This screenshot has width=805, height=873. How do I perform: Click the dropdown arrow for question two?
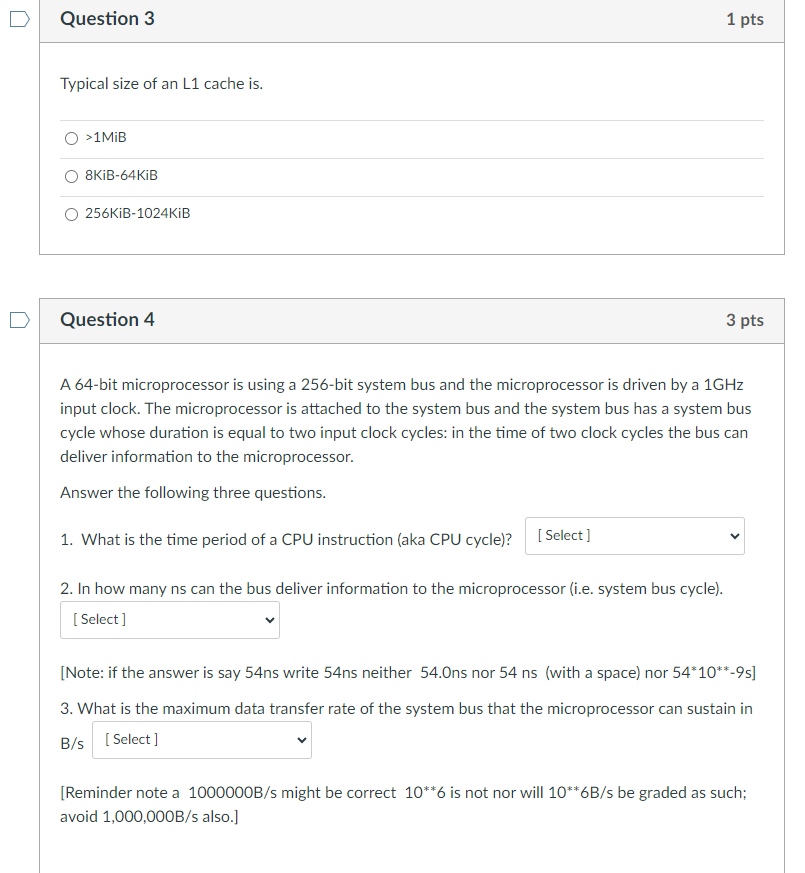click(x=268, y=620)
